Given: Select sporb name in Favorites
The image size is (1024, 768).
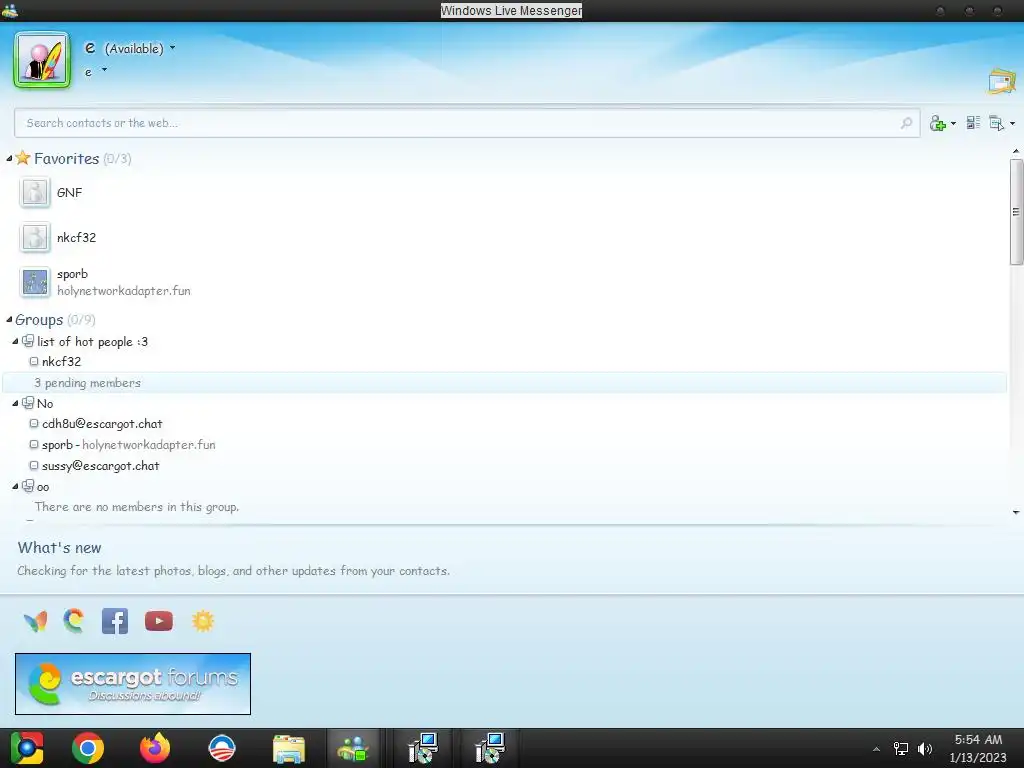Looking at the screenshot, I should 72,274.
